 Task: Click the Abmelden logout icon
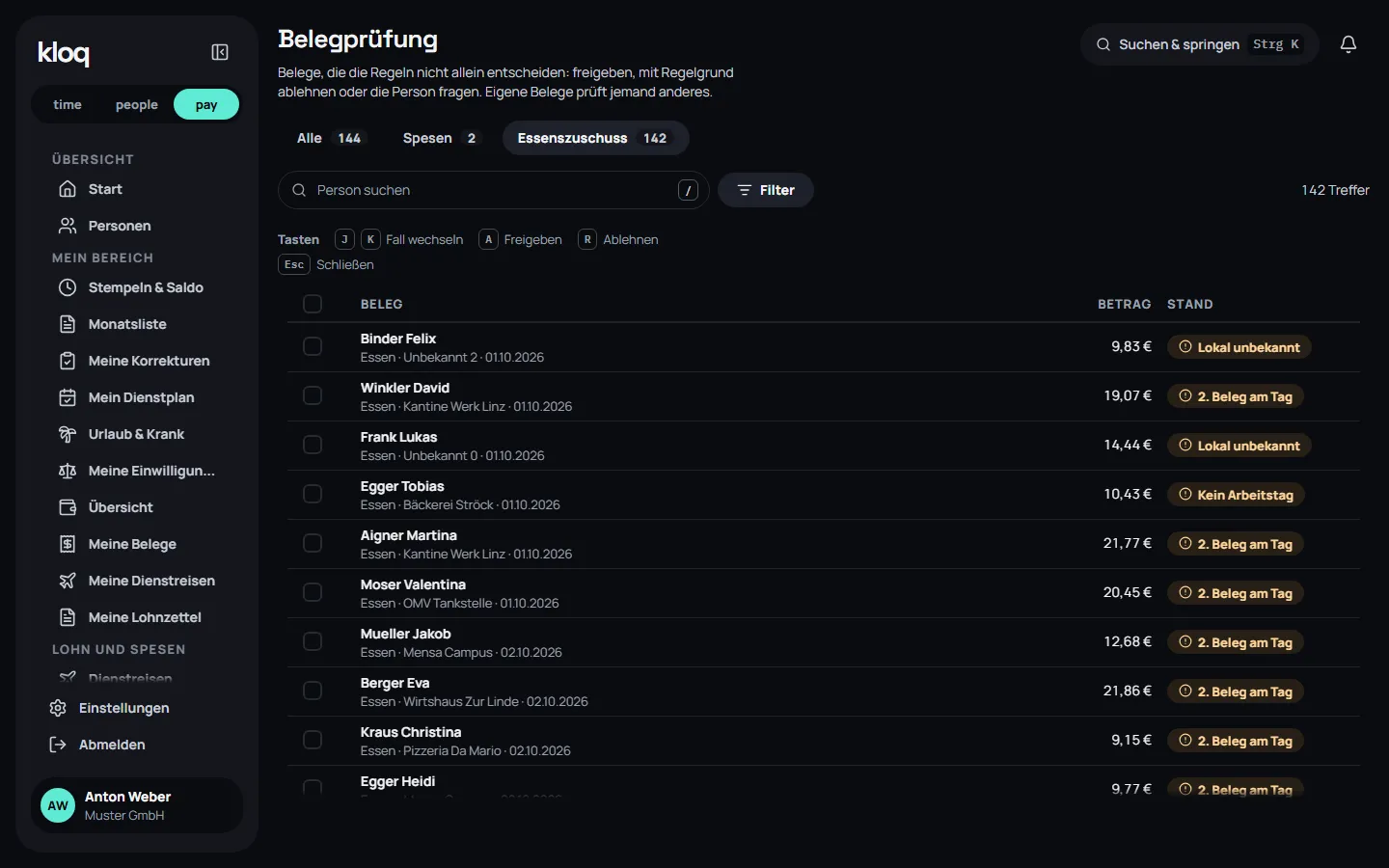(x=58, y=745)
